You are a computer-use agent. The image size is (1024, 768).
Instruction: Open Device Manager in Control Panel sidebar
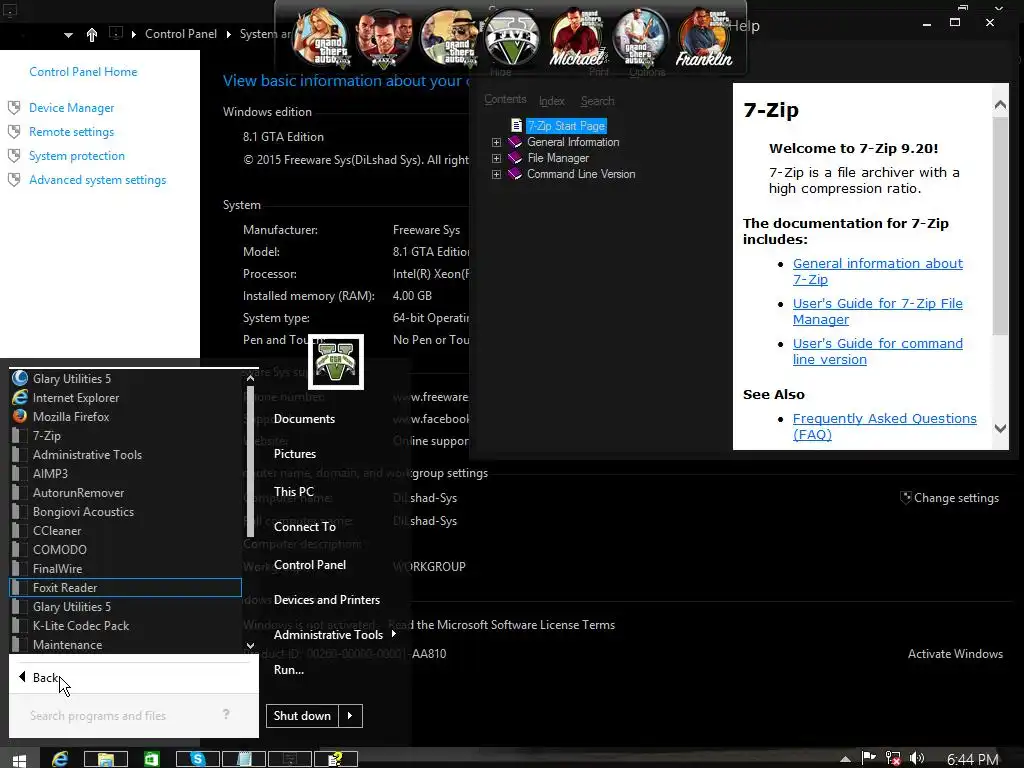tap(72, 108)
